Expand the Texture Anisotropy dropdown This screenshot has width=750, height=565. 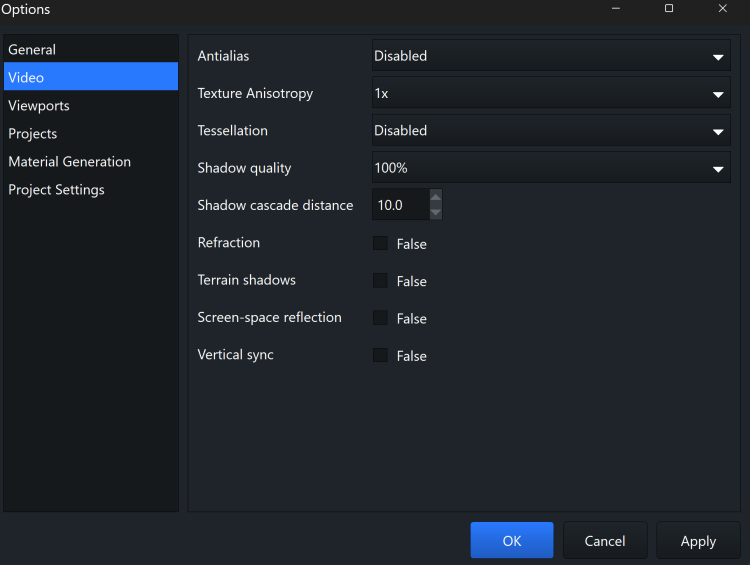click(x=551, y=94)
